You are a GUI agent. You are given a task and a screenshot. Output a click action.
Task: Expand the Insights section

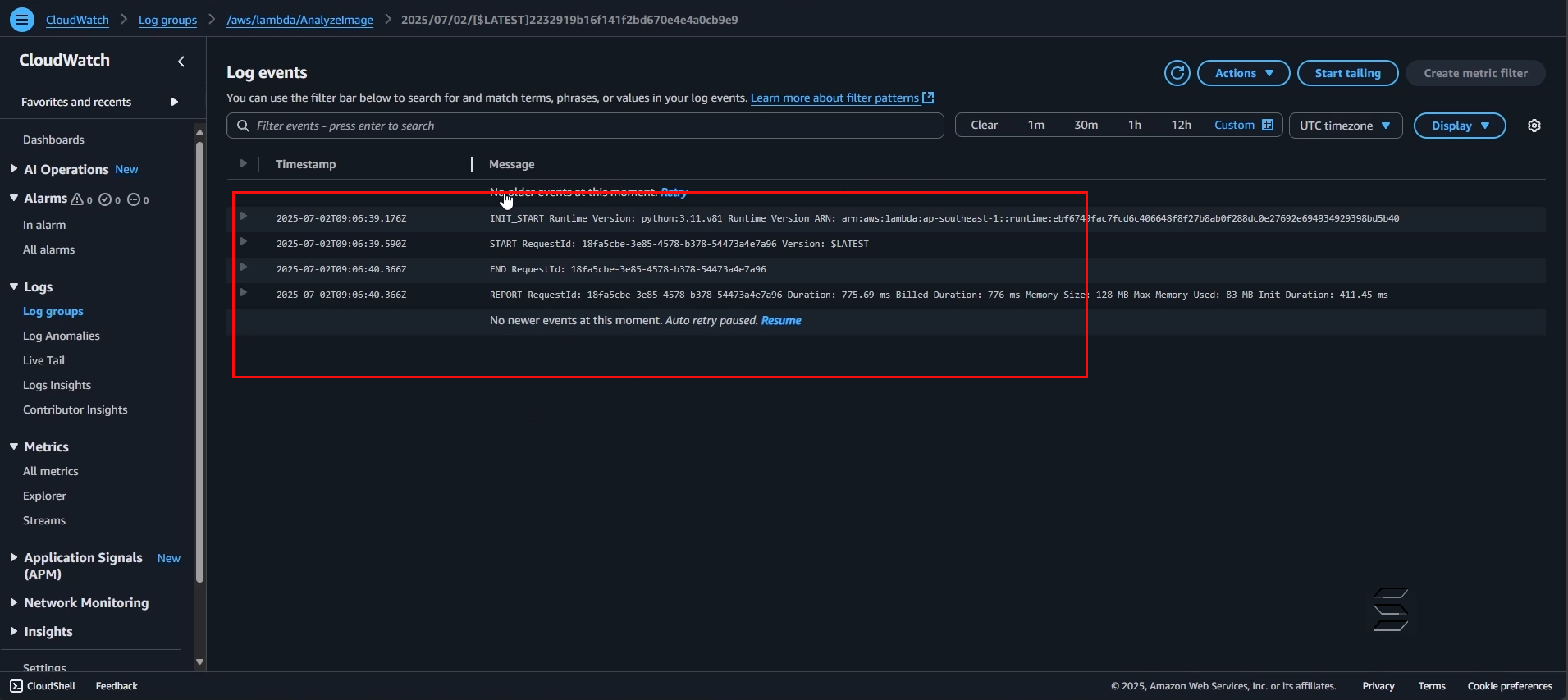click(14, 631)
